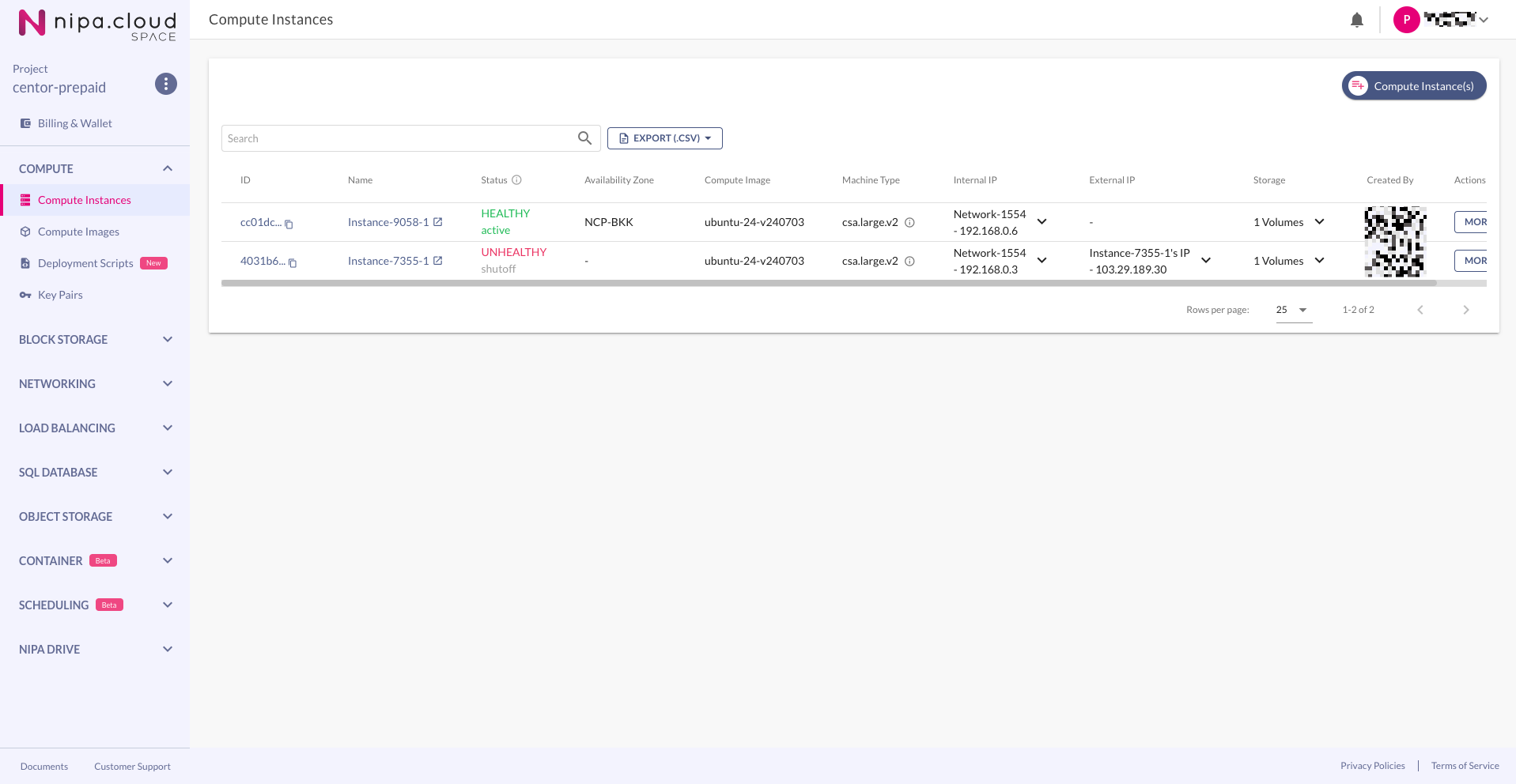Click the Compute Images cube icon
The width and height of the screenshot is (1516, 784).
click(25, 232)
